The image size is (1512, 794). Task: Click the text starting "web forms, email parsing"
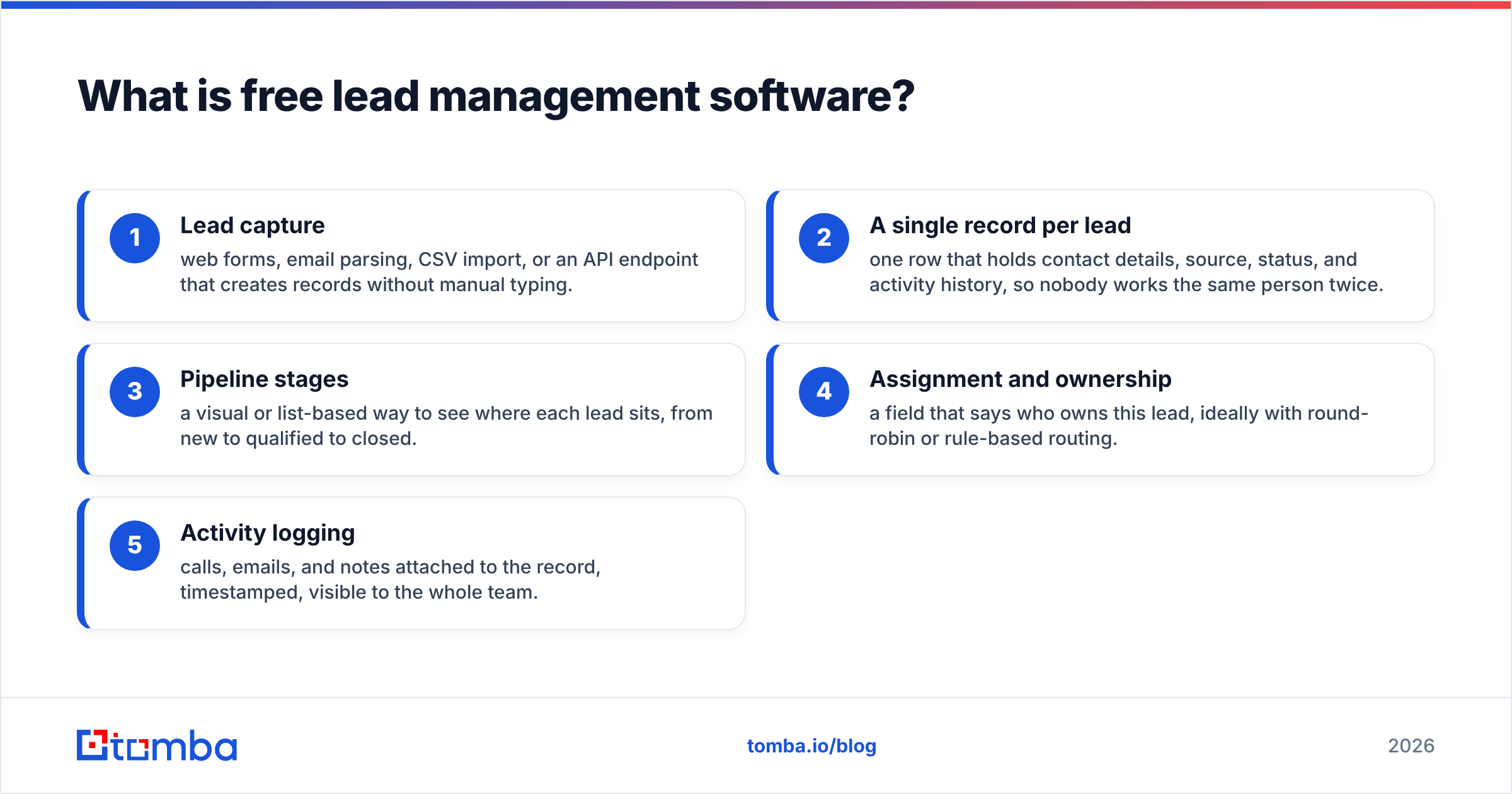coord(439,272)
